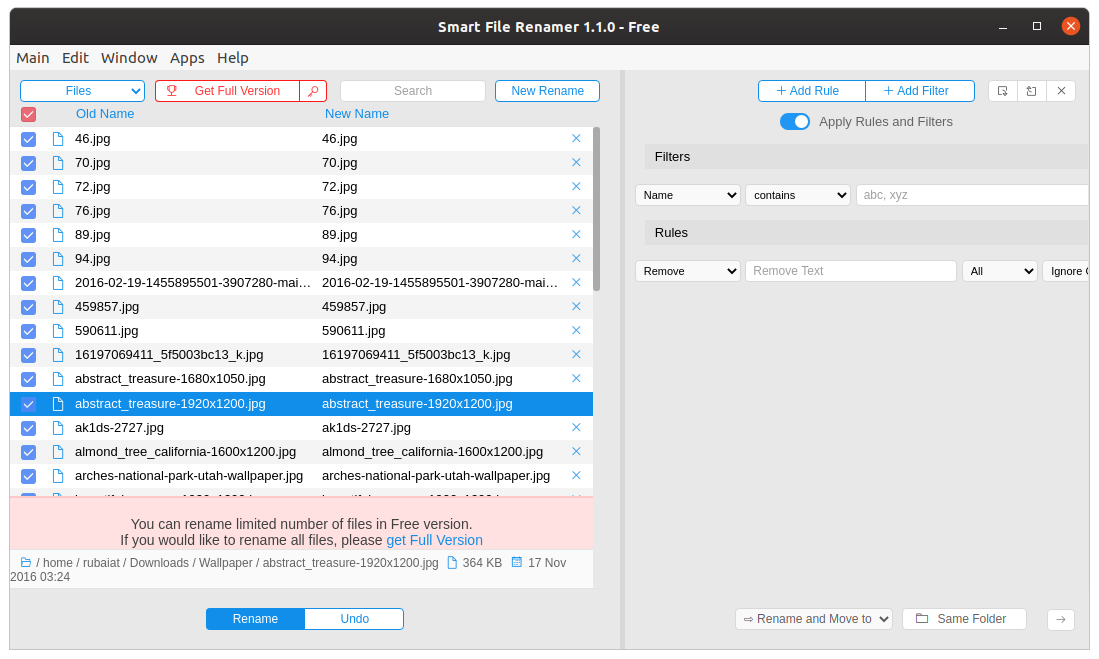
Task: Uncheck the checkbox for 72.jpg
Action: point(29,187)
